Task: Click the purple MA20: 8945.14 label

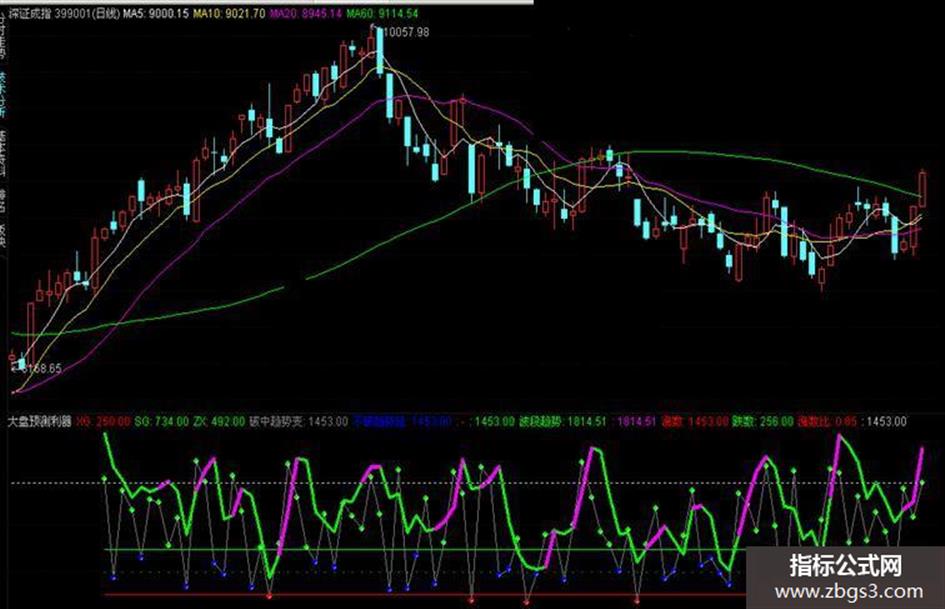Action: [x=305, y=13]
